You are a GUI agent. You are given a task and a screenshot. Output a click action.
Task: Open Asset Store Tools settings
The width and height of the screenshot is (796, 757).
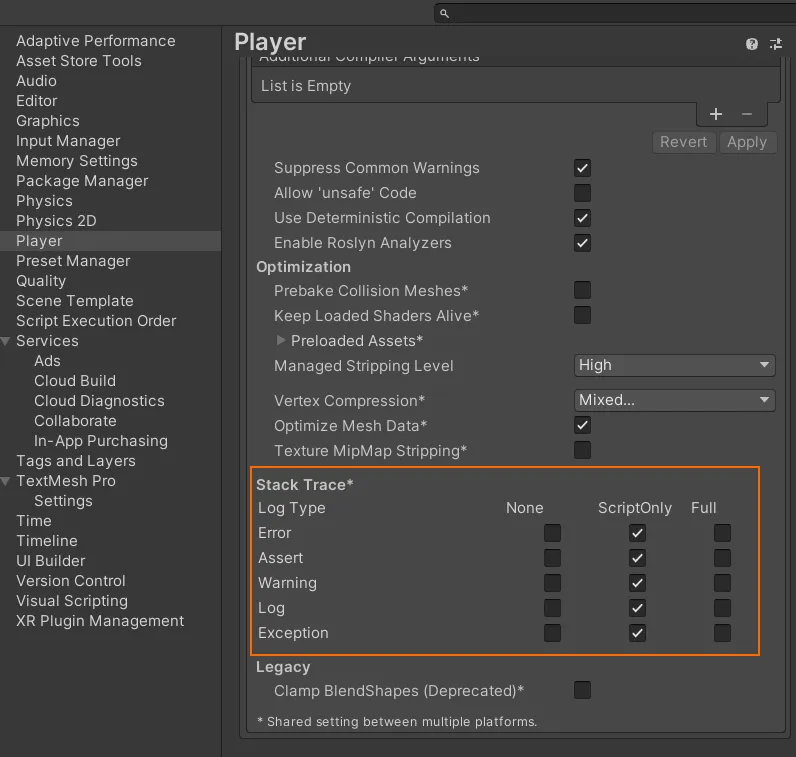pos(79,61)
